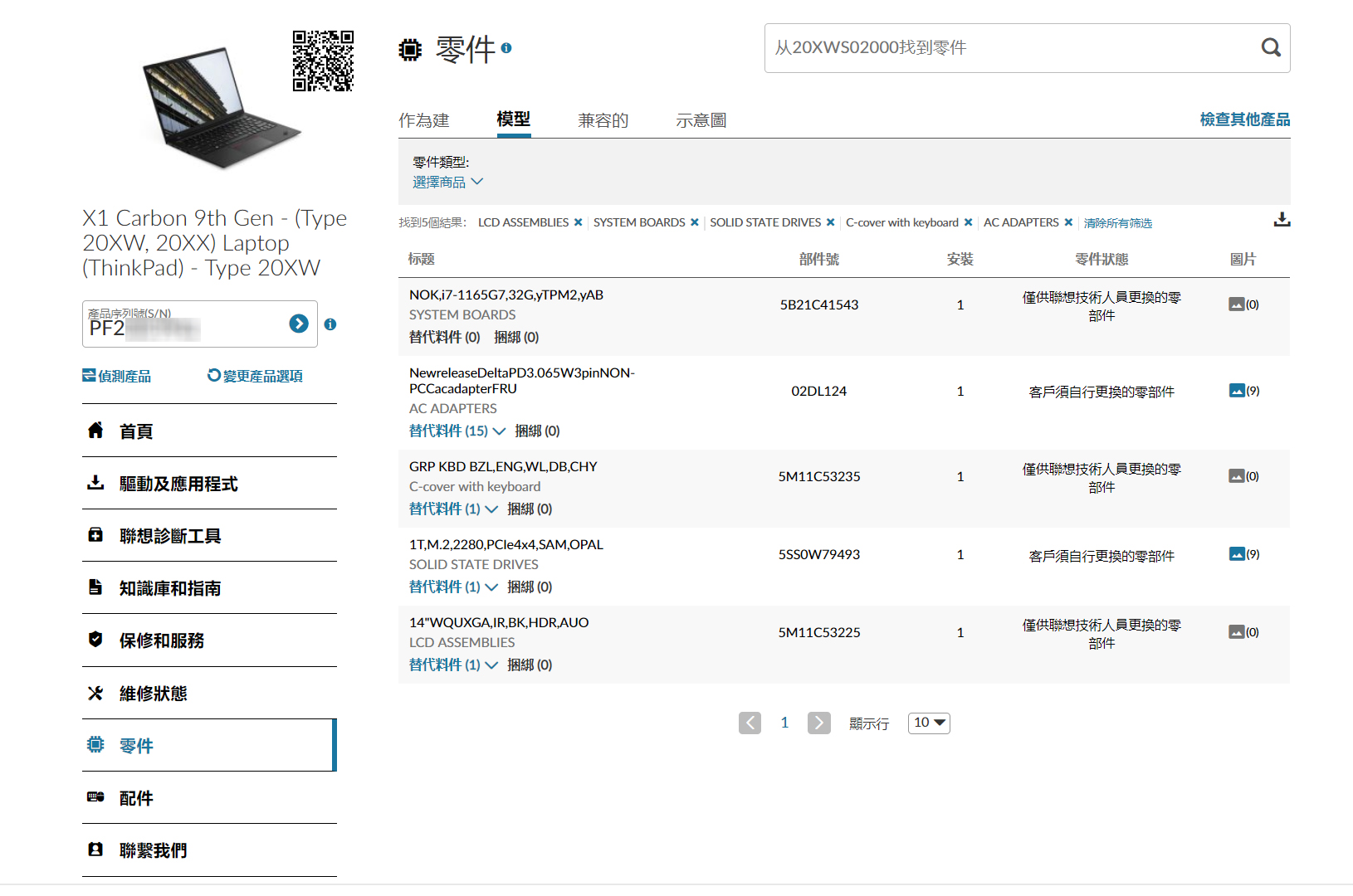The image size is (1353, 896).
Task: Click the download results icon
Action: tap(1282, 220)
